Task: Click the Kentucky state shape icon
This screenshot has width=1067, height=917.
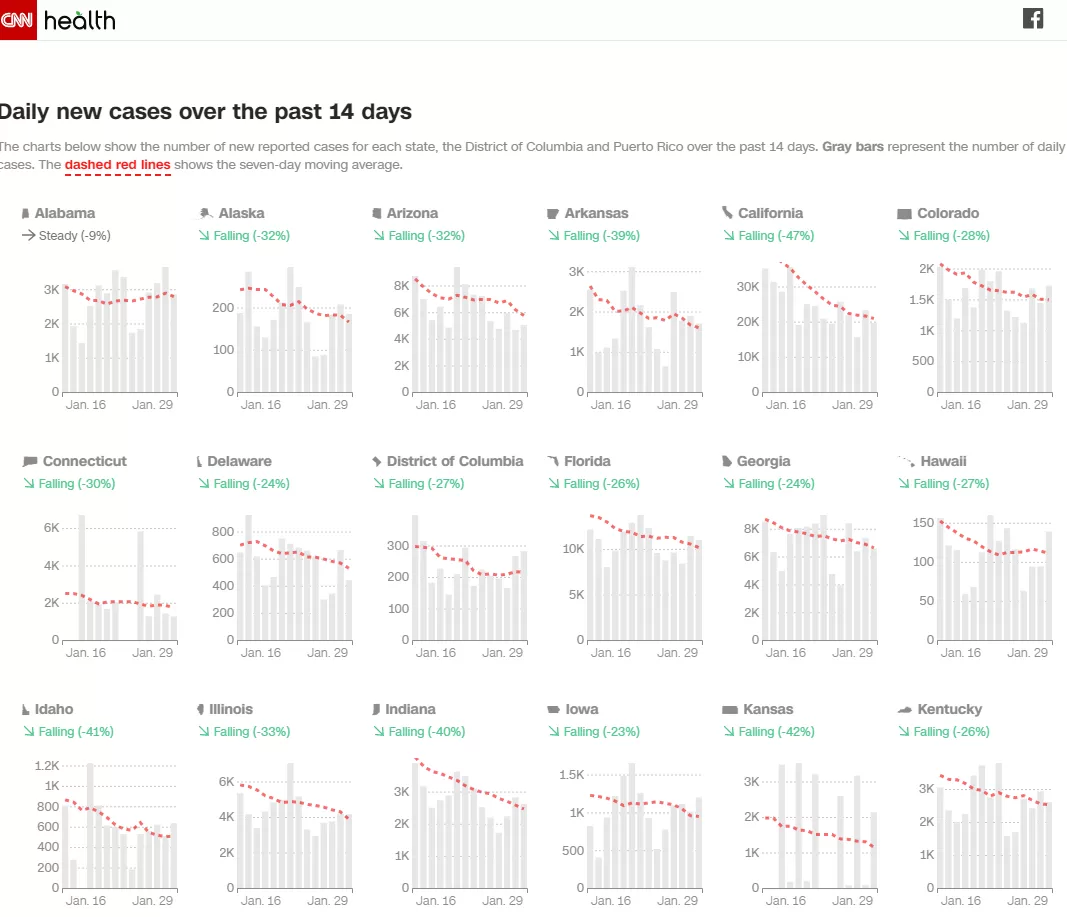Action: pos(904,710)
